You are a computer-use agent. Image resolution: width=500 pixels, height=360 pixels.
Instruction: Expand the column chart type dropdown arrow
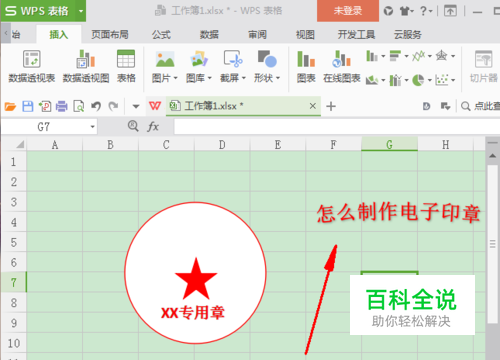point(383,56)
